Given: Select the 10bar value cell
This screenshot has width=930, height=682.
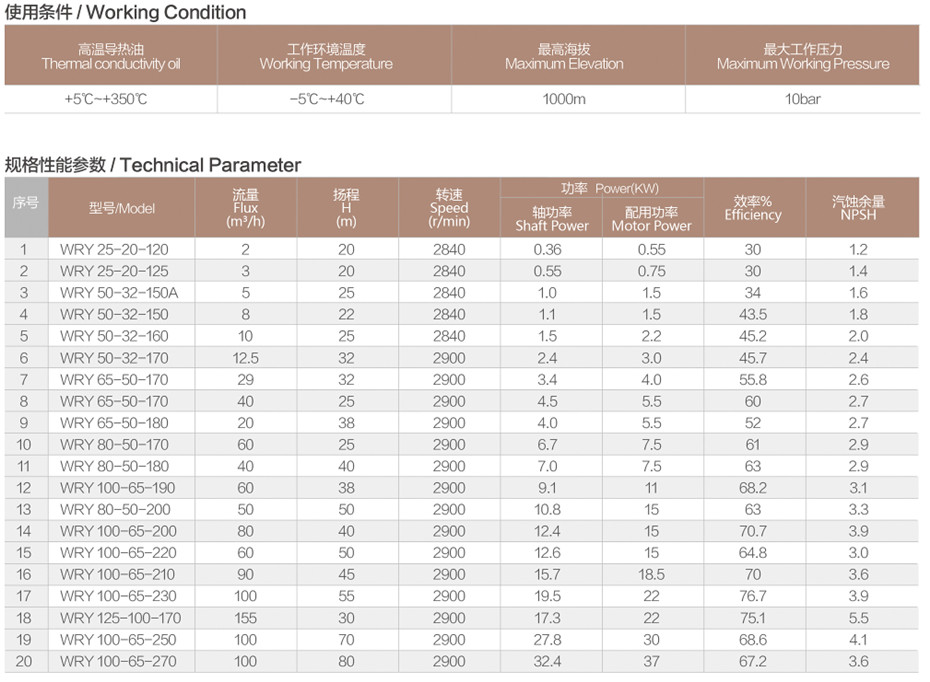Looking at the screenshot, I should (802, 99).
